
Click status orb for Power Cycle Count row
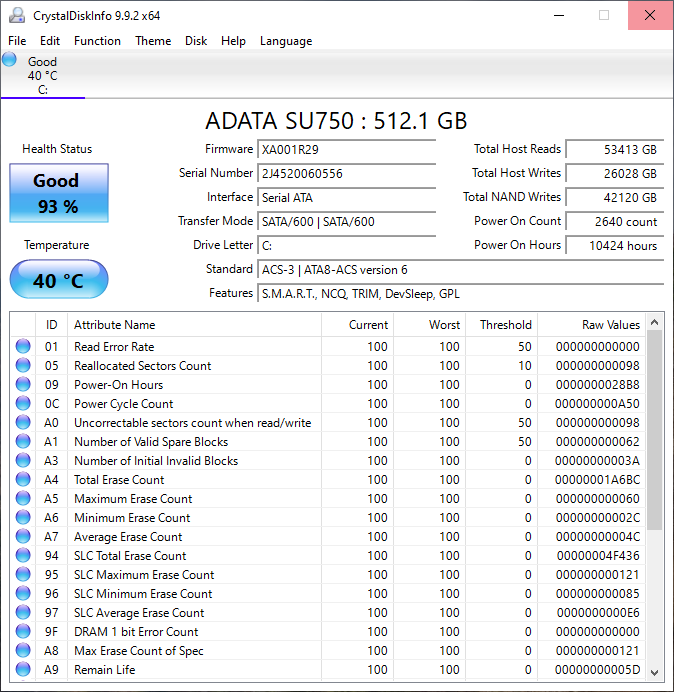(23, 403)
